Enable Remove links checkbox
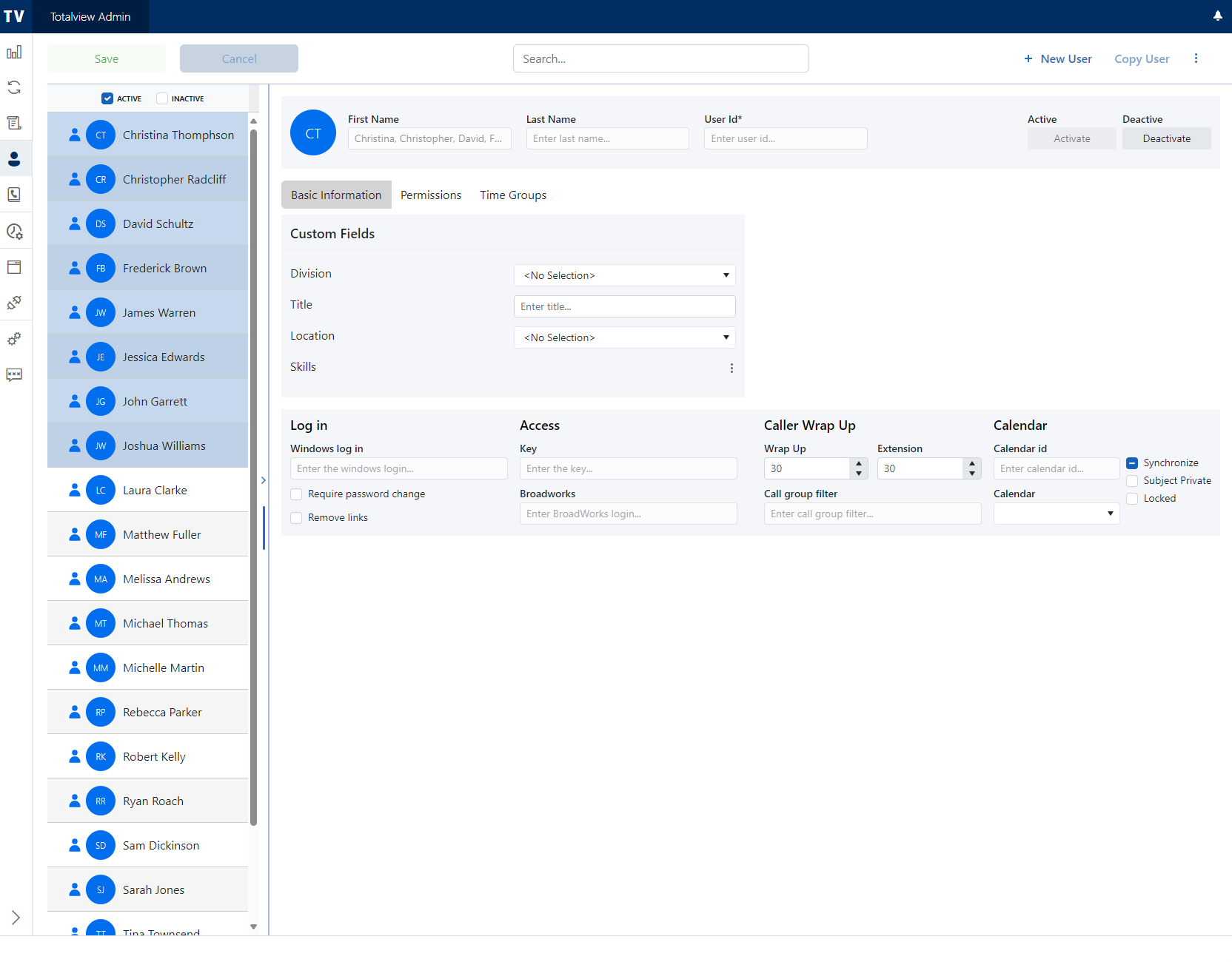Viewport: 1232px width, 962px height. (x=296, y=518)
